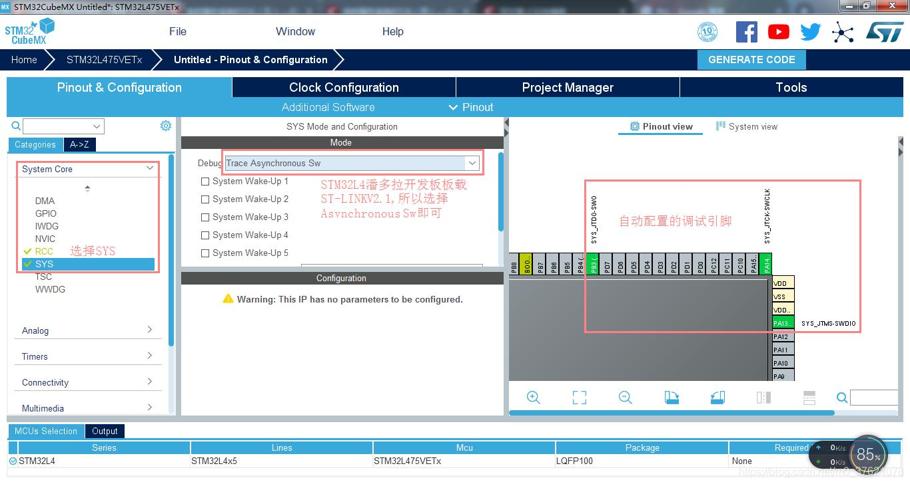Expand the Analog category
The height and width of the screenshot is (484, 910).
click(87, 330)
